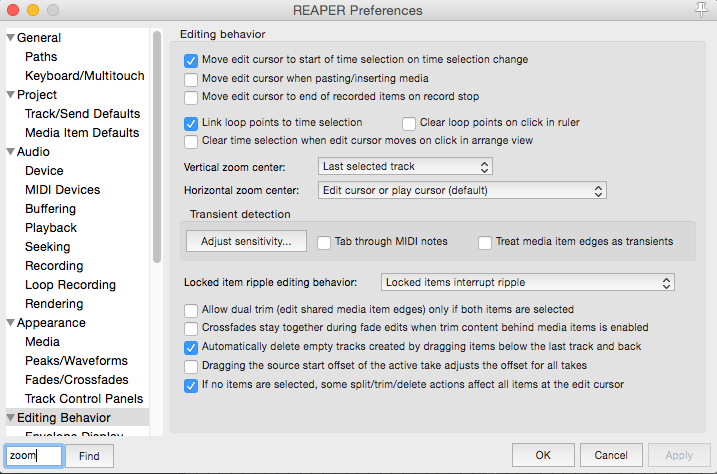Viewport: 717px width, 474px height.
Task: Collapse the Appearance section triangle
Action: click(x=10, y=323)
